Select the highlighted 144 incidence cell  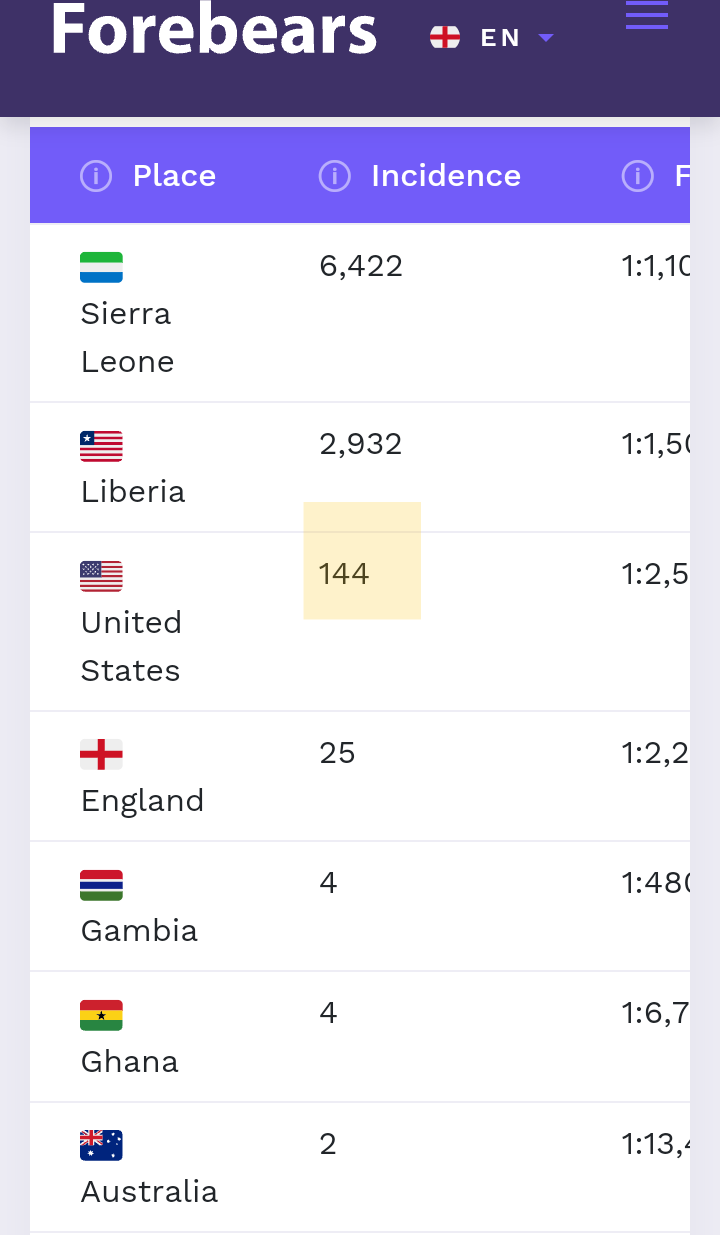click(x=362, y=560)
